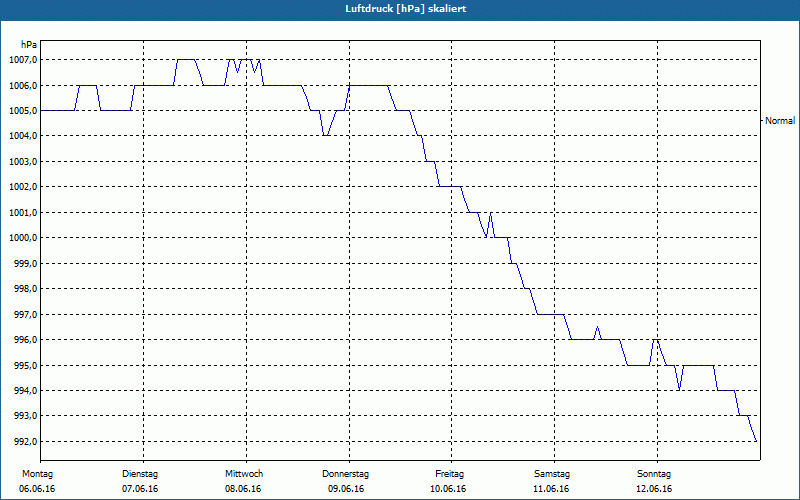
Task: Click the 995,0 axis value
Action: 25,366
